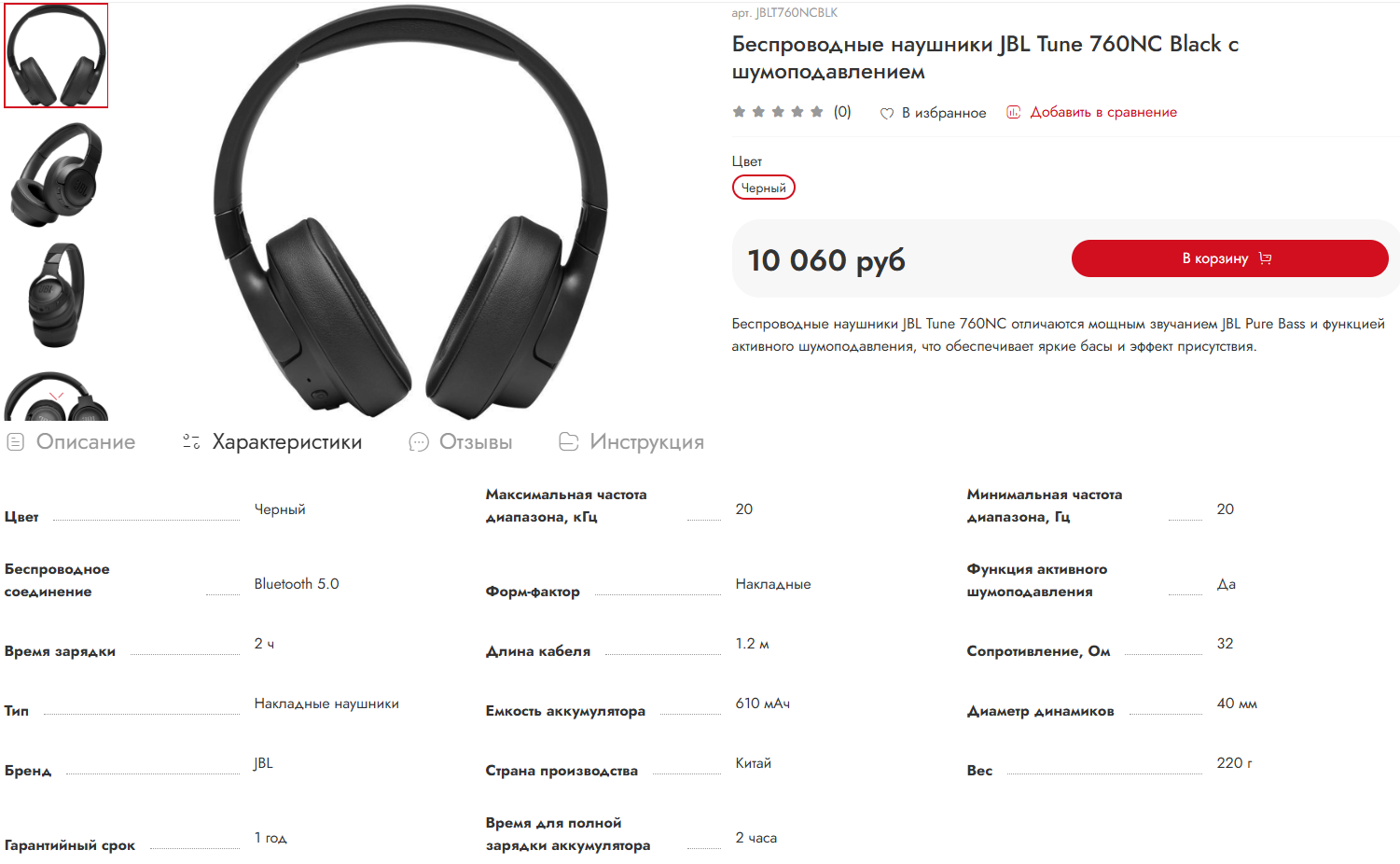This screenshot has height=864, width=1400.
Task: Select the second angled headphones thumbnail
Action: pos(56,174)
